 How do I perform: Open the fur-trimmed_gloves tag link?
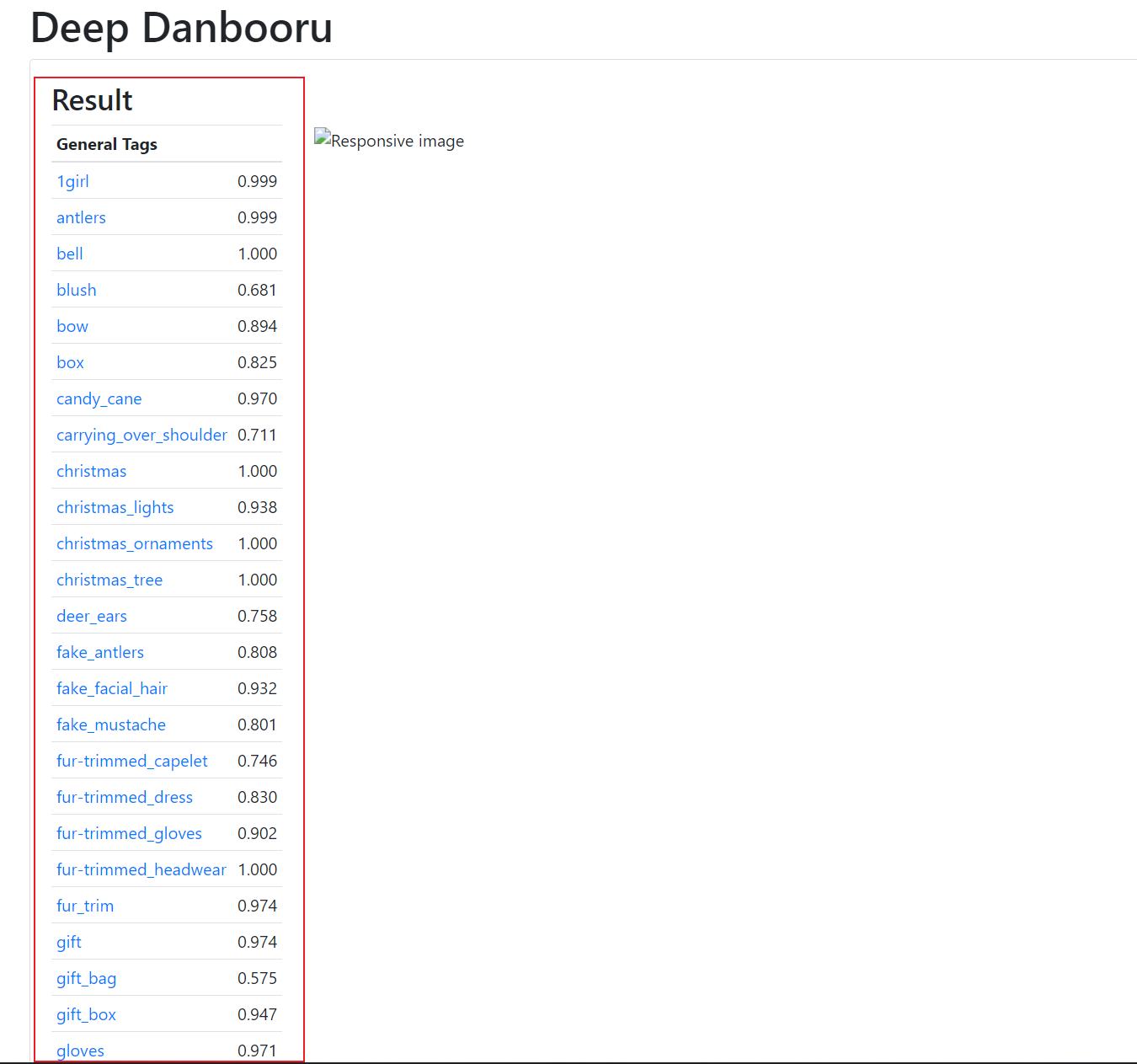coord(129,833)
